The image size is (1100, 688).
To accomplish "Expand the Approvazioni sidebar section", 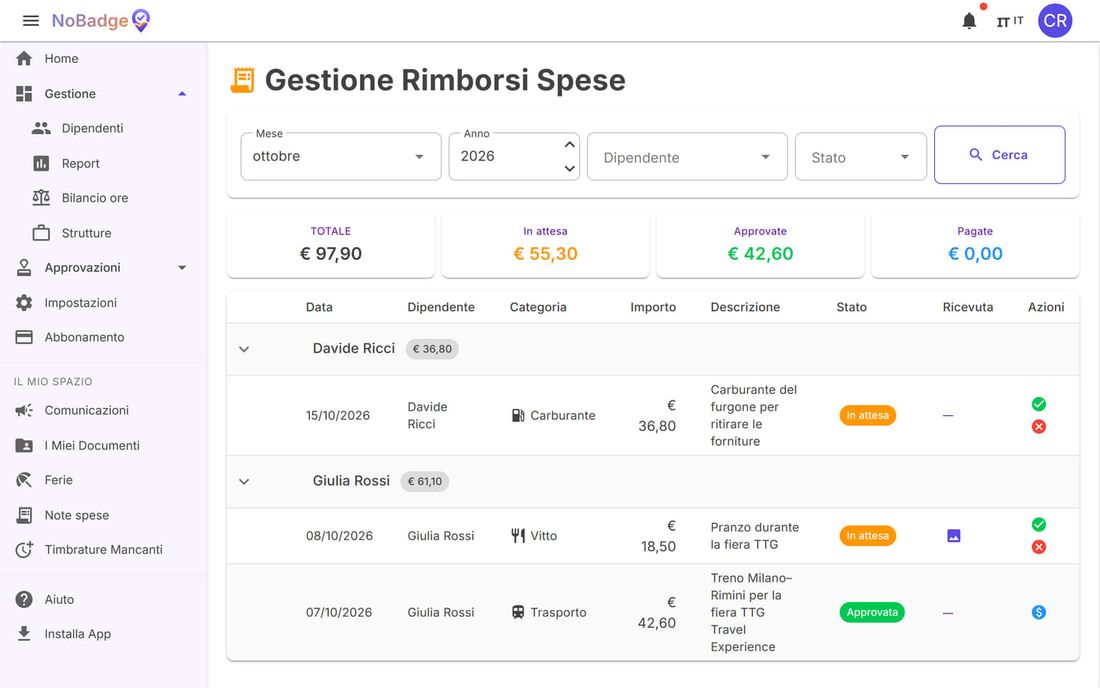I will pos(103,268).
